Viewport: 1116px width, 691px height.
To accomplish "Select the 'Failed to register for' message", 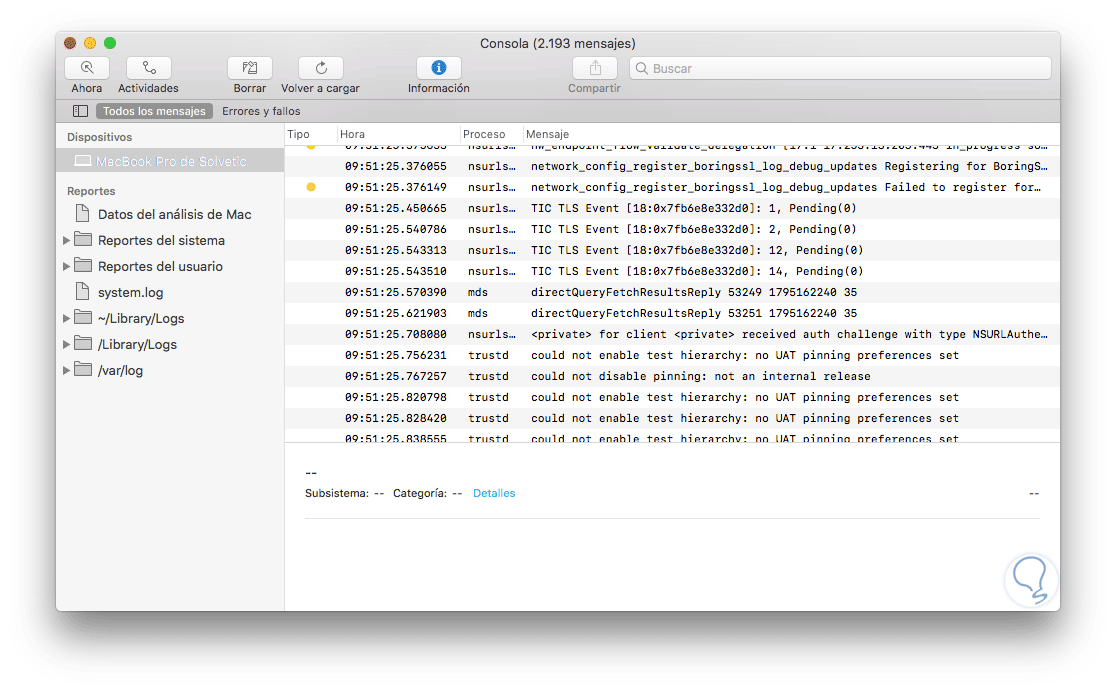I will point(786,187).
